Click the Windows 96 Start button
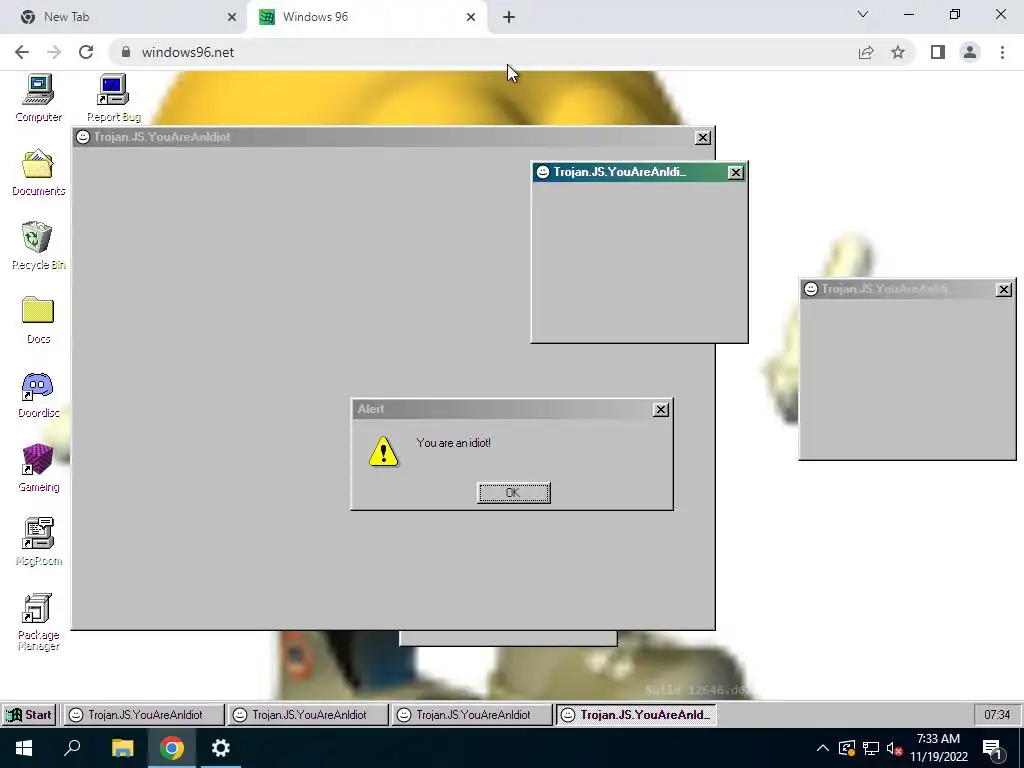 (x=29, y=714)
